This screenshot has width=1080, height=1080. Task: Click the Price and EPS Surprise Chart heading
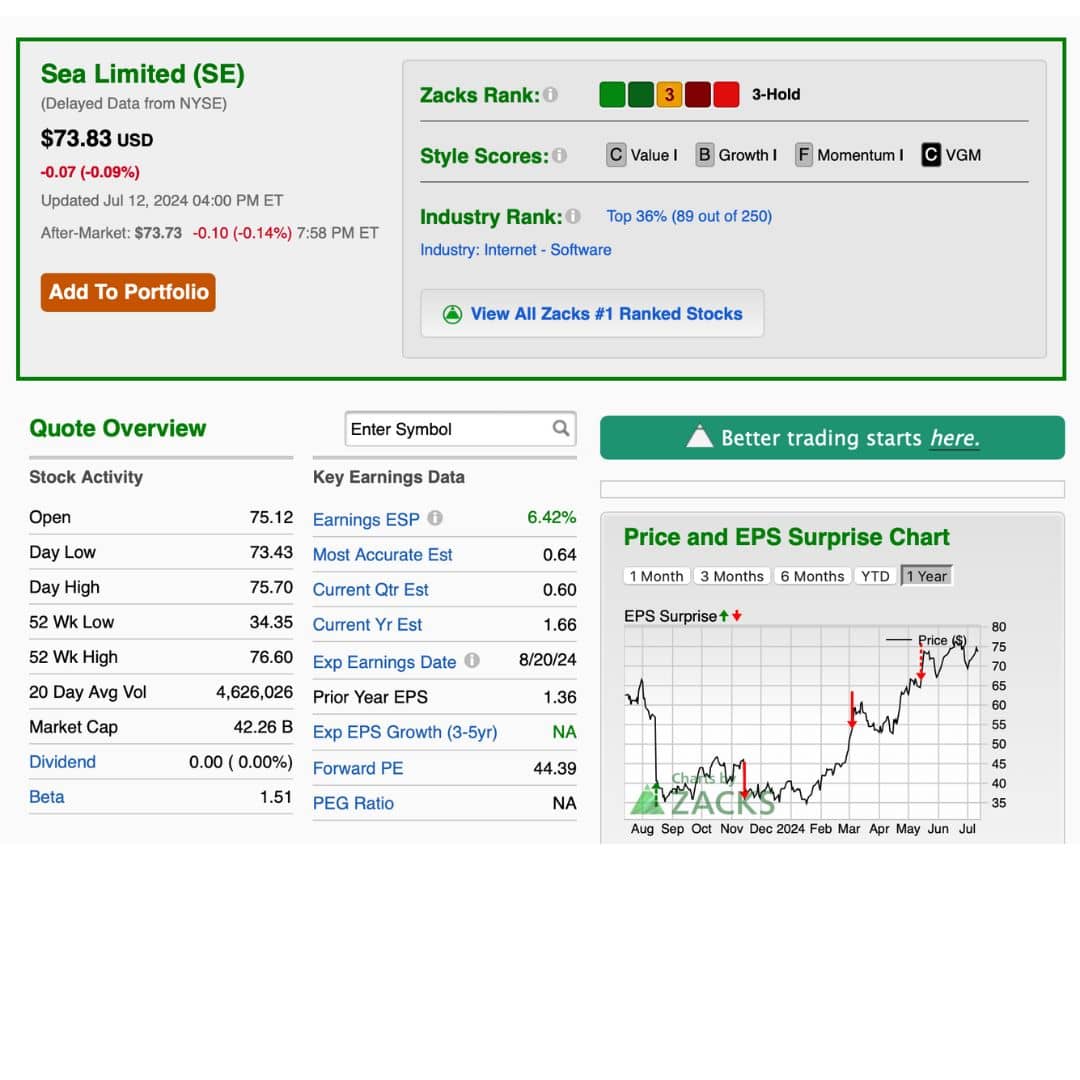(x=787, y=537)
